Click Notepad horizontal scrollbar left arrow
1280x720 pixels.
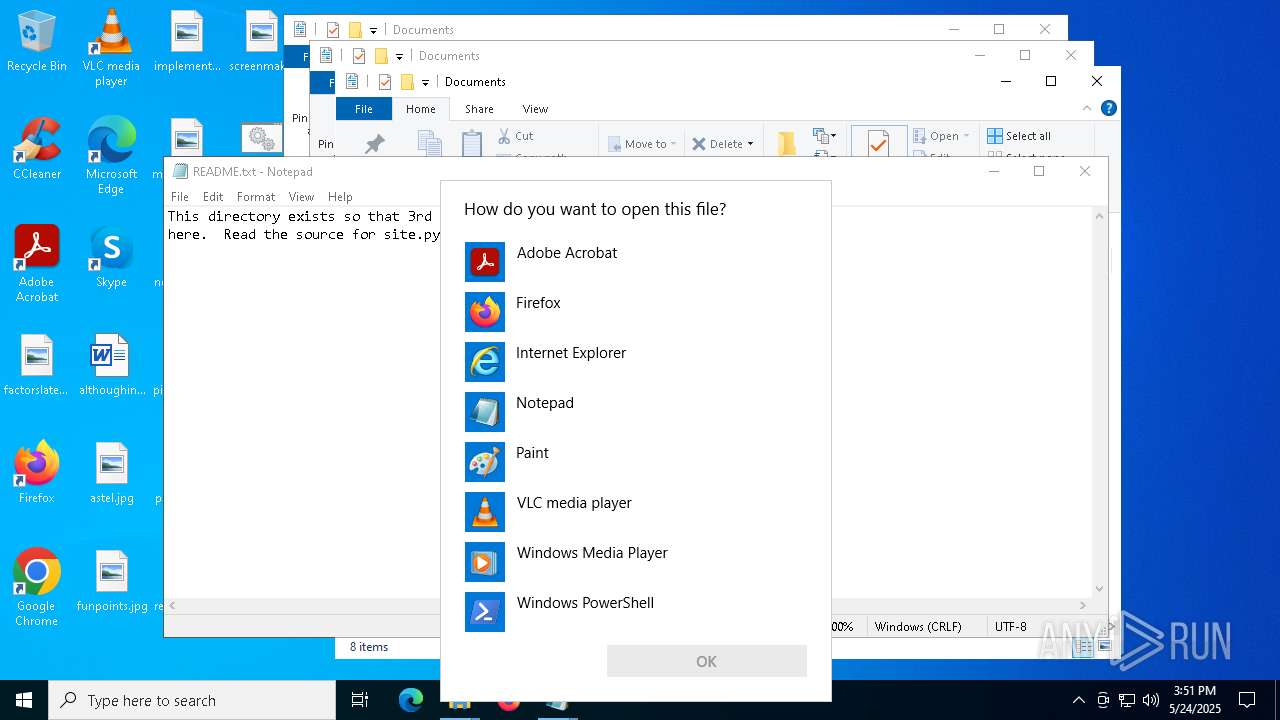(x=172, y=605)
